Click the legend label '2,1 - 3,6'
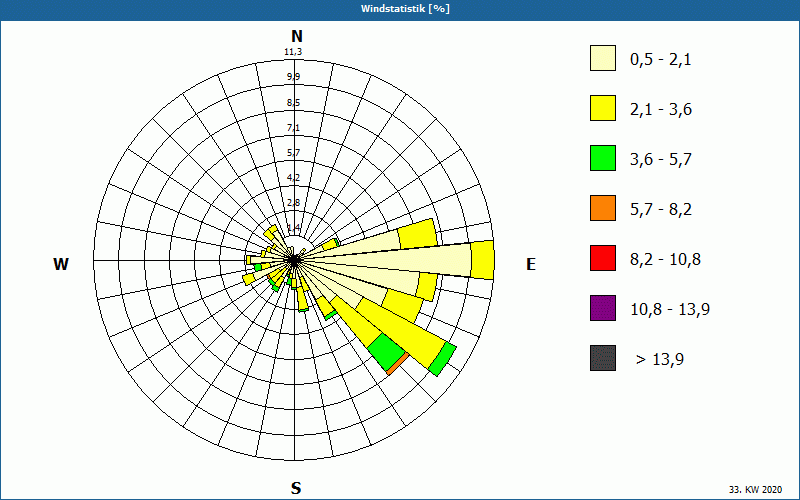The height and width of the screenshot is (500, 800). point(661,110)
